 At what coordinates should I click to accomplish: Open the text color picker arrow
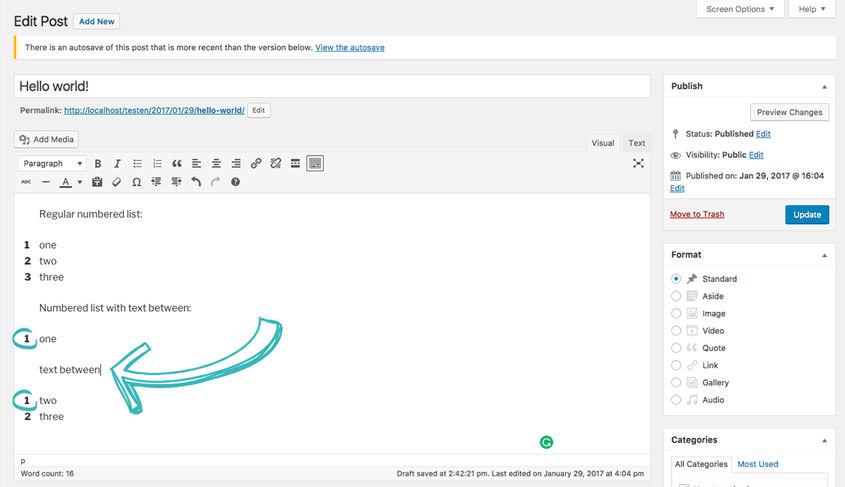coord(80,182)
